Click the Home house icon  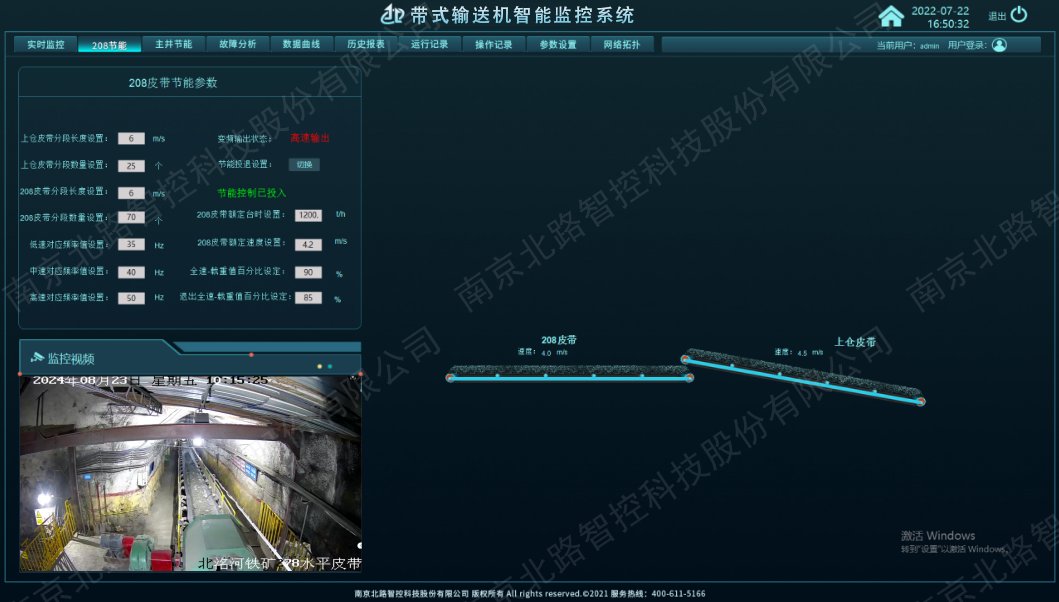tap(890, 16)
